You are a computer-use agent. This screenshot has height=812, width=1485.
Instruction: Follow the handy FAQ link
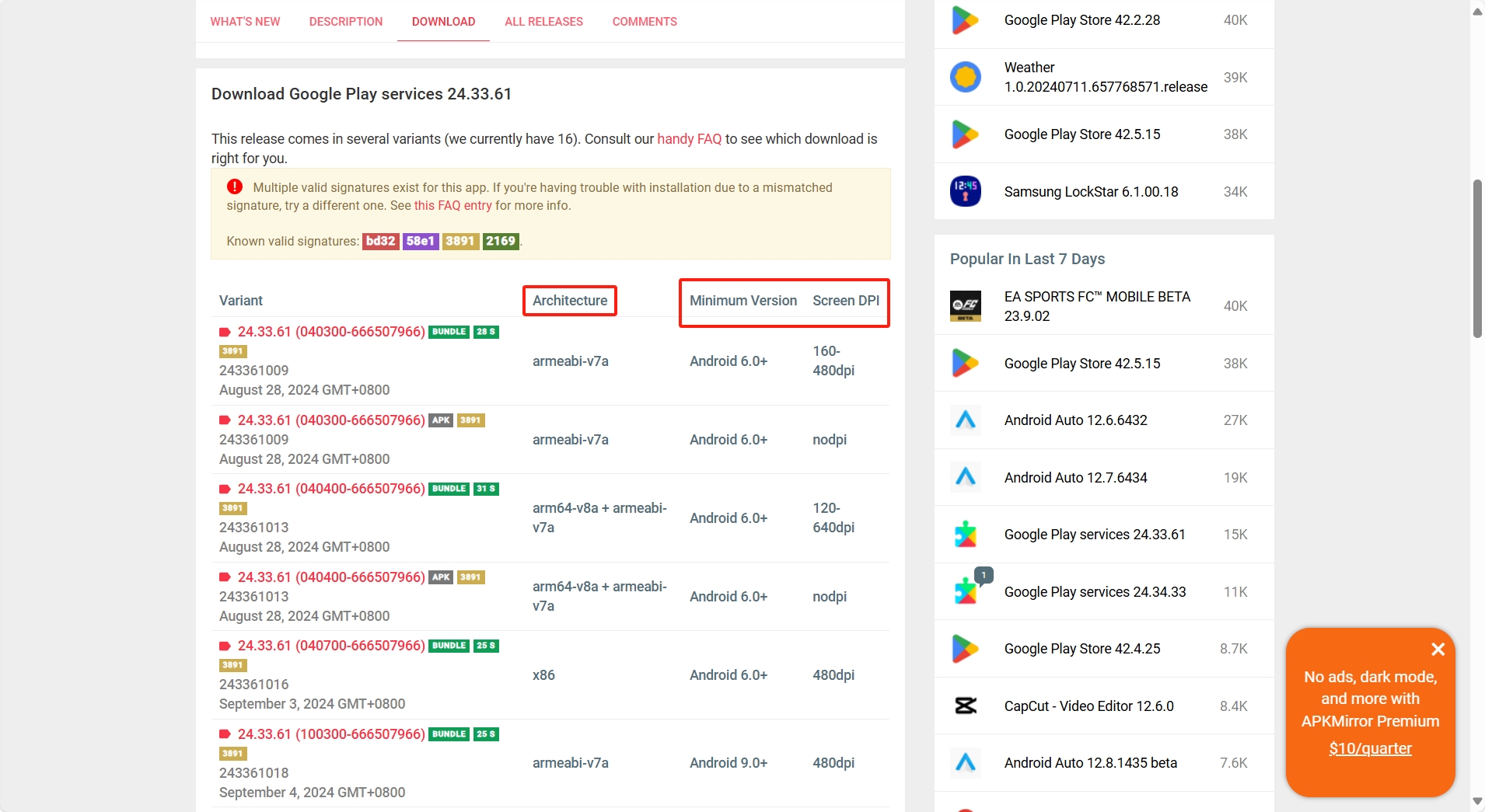689,139
